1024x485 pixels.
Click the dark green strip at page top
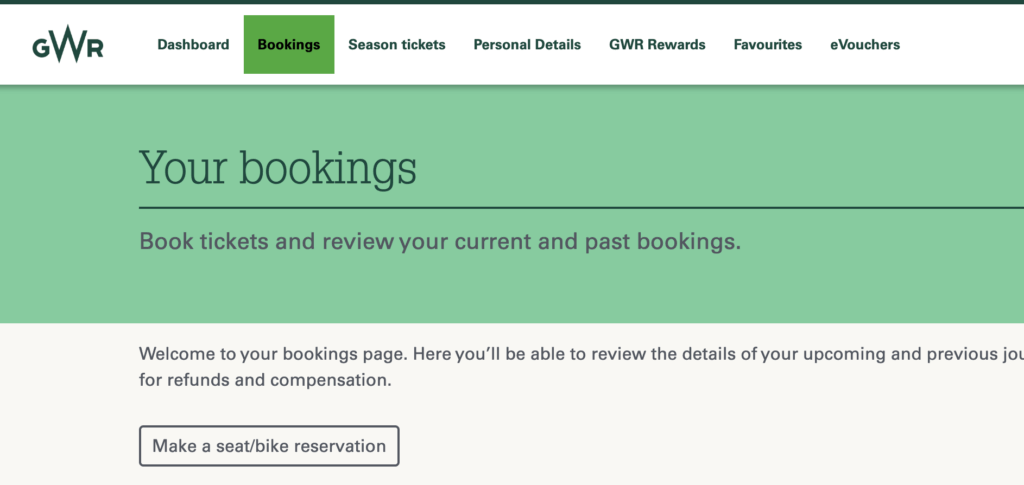(x=512, y=2)
